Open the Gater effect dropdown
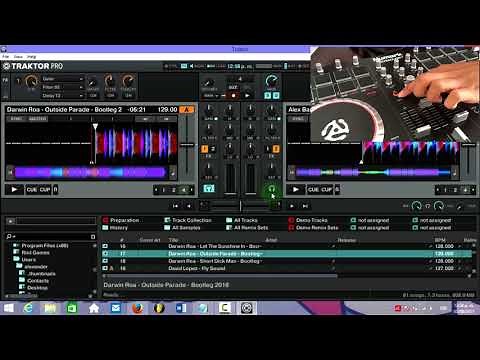This screenshot has height=360, width=480. (63, 79)
